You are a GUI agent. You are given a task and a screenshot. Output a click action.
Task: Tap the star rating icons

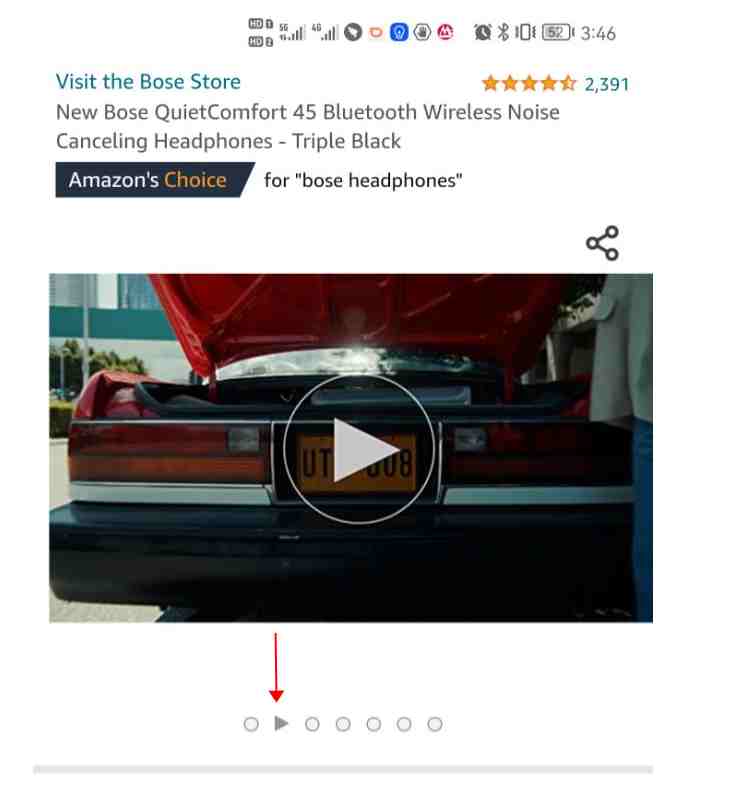point(528,83)
